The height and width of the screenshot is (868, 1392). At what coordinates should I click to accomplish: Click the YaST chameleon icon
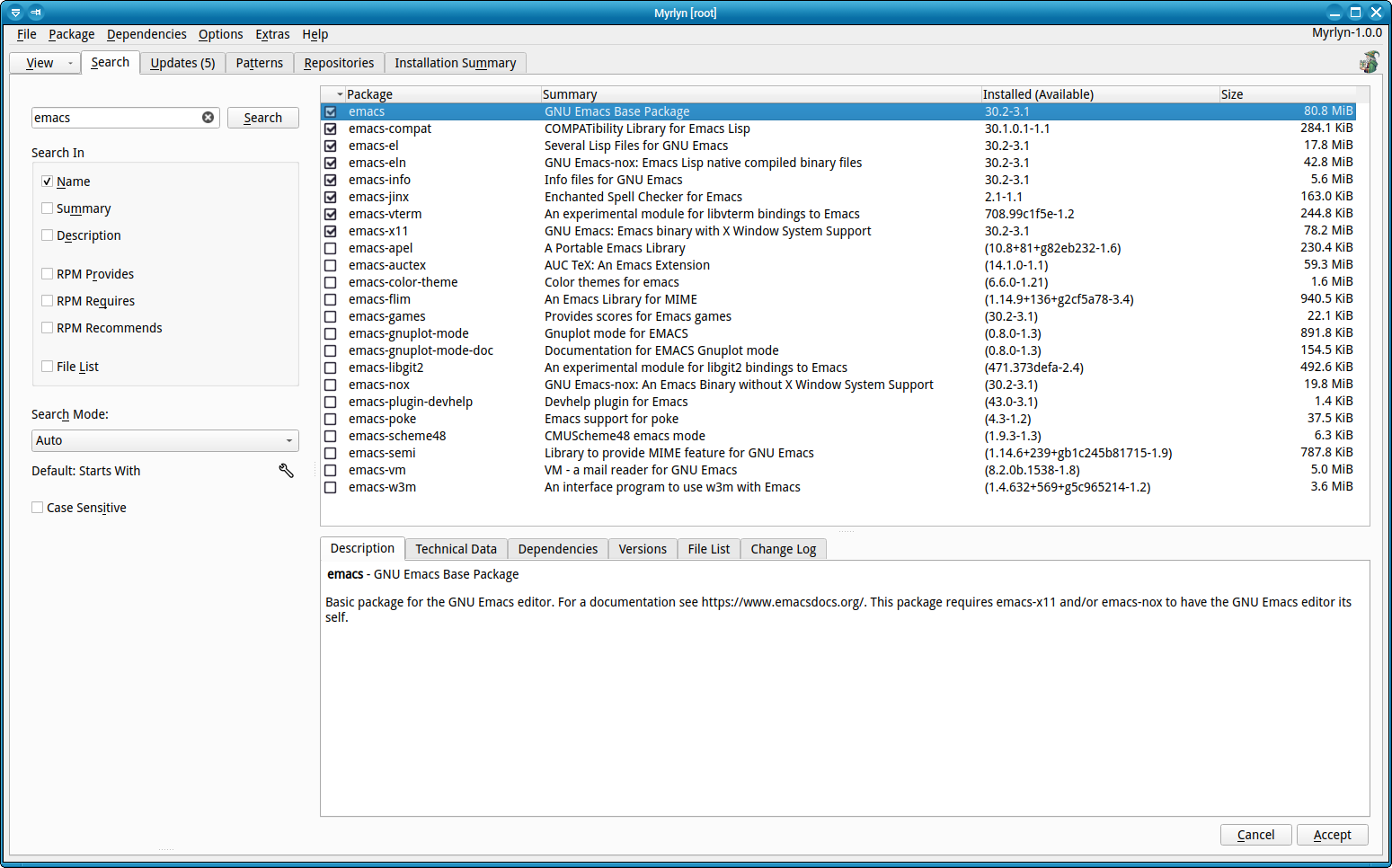(x=1369, y=62)
